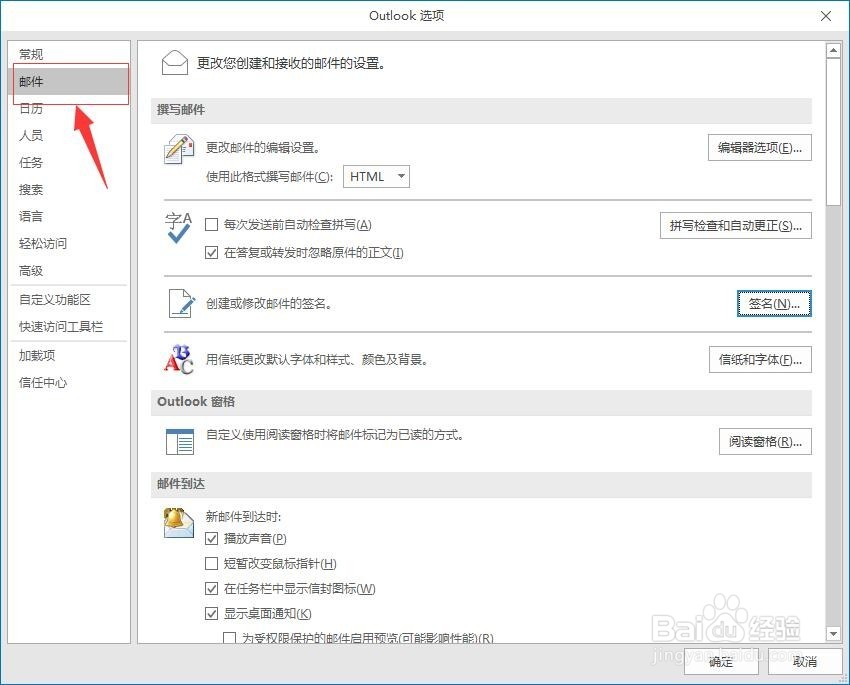Click 取消 to discard changes
This screenshot has width=850, height=685.
coord(804,662)
